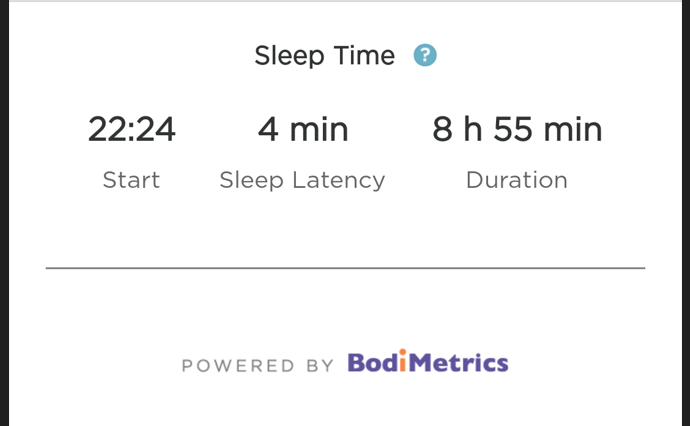
Task: Click the Sleep Latency label
Action: click(x=302, y=181)
